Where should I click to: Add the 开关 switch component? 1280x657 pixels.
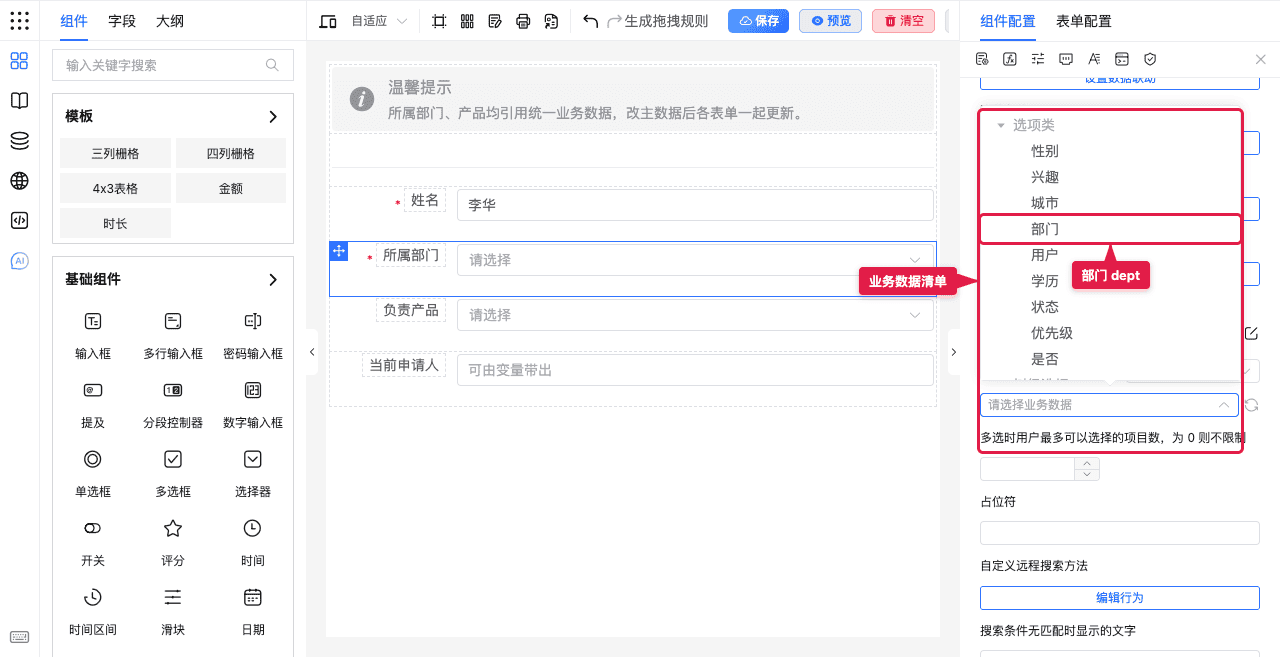point(93,542)
